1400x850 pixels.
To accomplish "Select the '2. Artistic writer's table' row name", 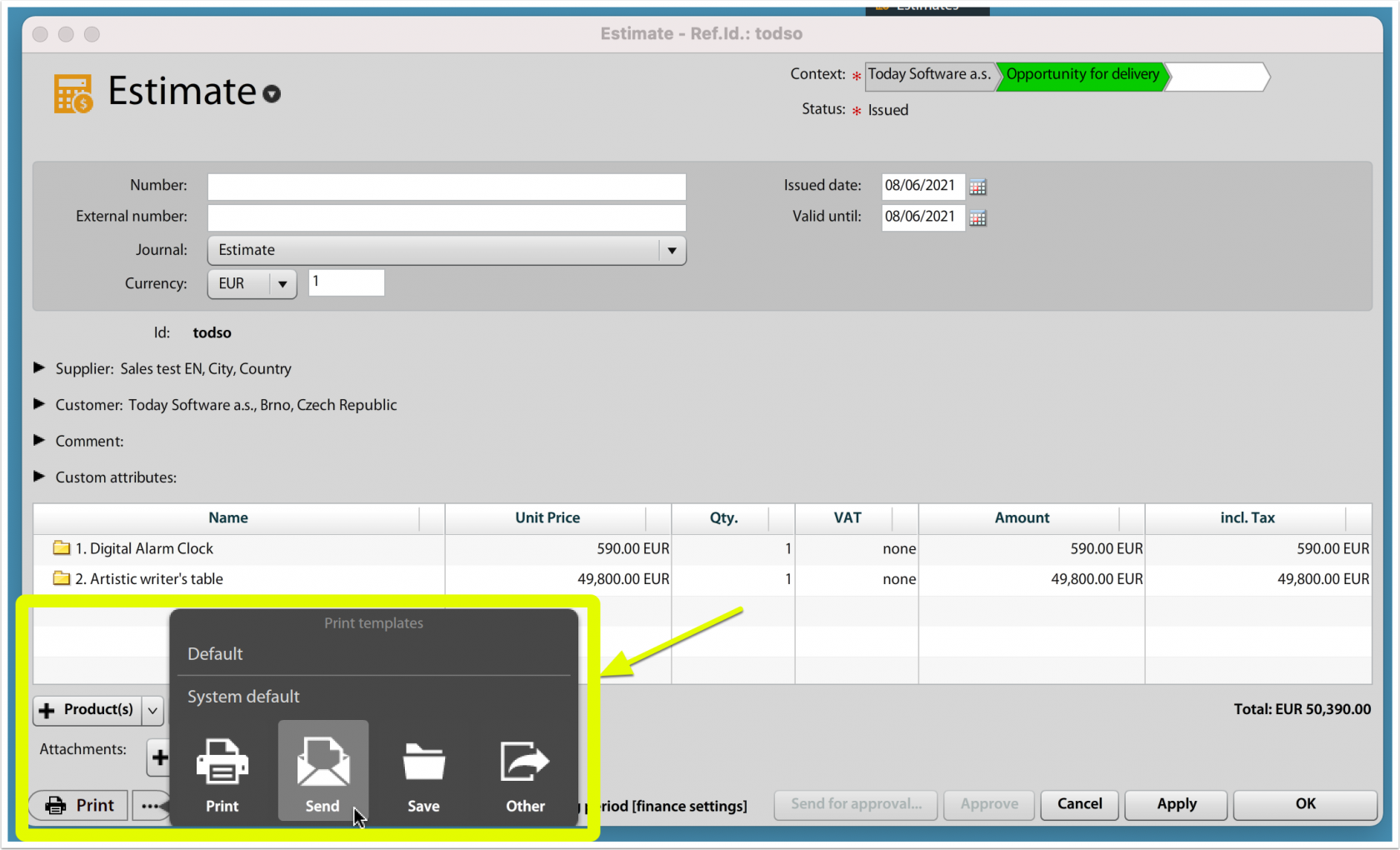I will point(149,578).
